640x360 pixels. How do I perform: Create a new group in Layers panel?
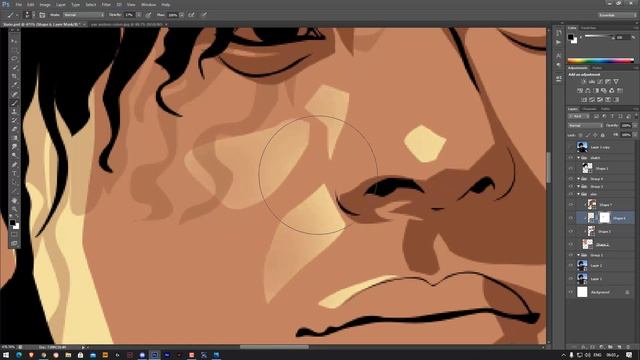[x=610, y=347]
